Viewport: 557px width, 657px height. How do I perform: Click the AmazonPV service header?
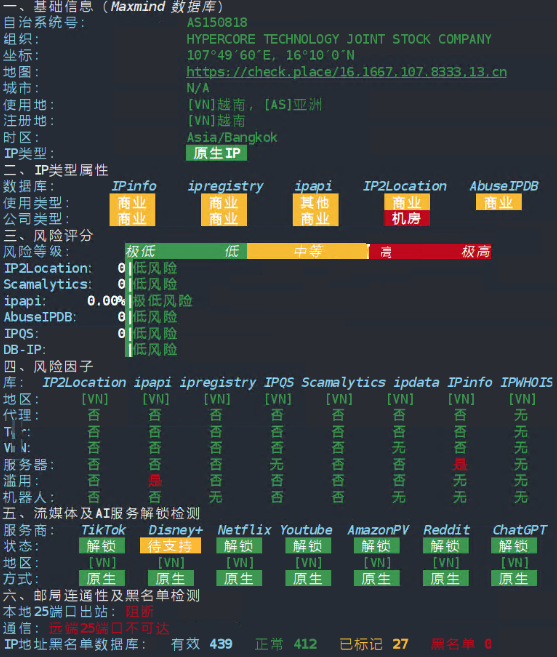pos(378,530)
